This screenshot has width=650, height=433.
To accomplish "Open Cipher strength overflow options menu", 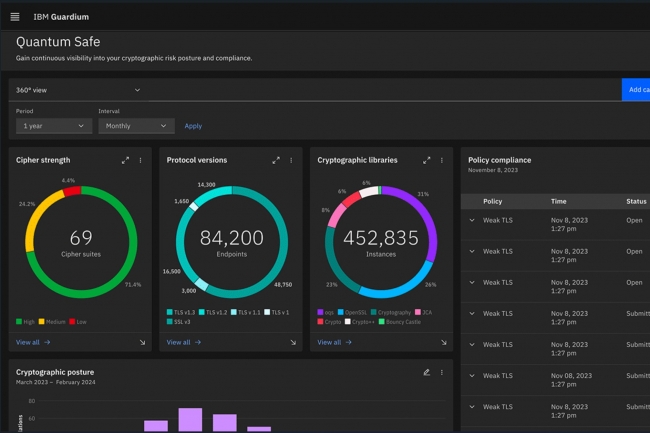I will (x=140, y=160).
